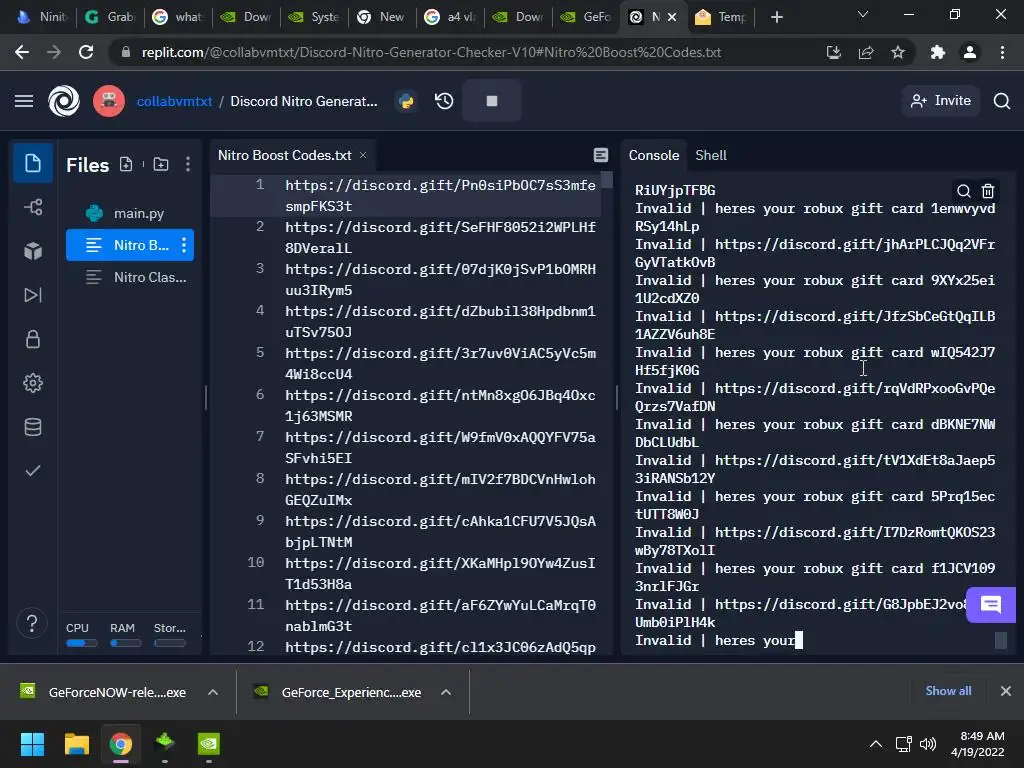Open the collabvmtxt user avatar
This screenshot has height=768, width=1024.
[x=108, y=101]
